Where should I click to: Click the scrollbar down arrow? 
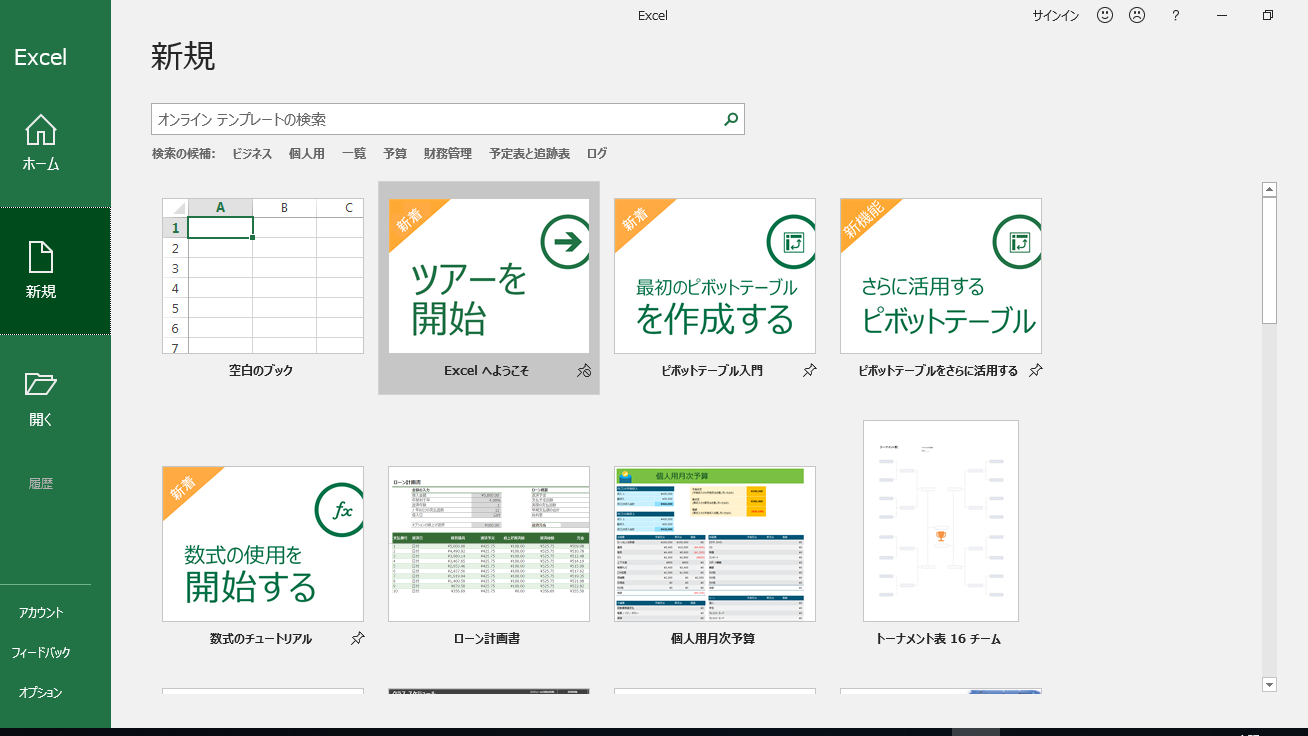click(x=1270, y=685)
